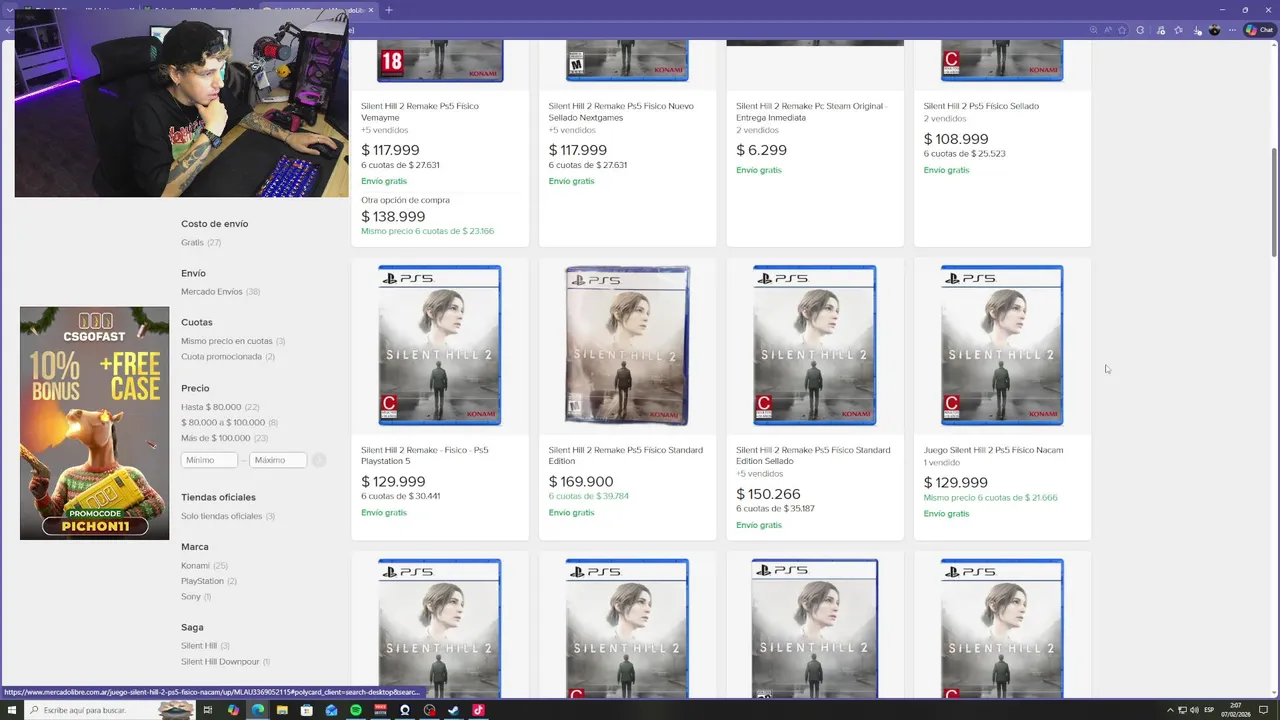Open Standard Edition Sellado product image
The height and width of the screenshot is (720, 1280).
[x=815, y=346]
